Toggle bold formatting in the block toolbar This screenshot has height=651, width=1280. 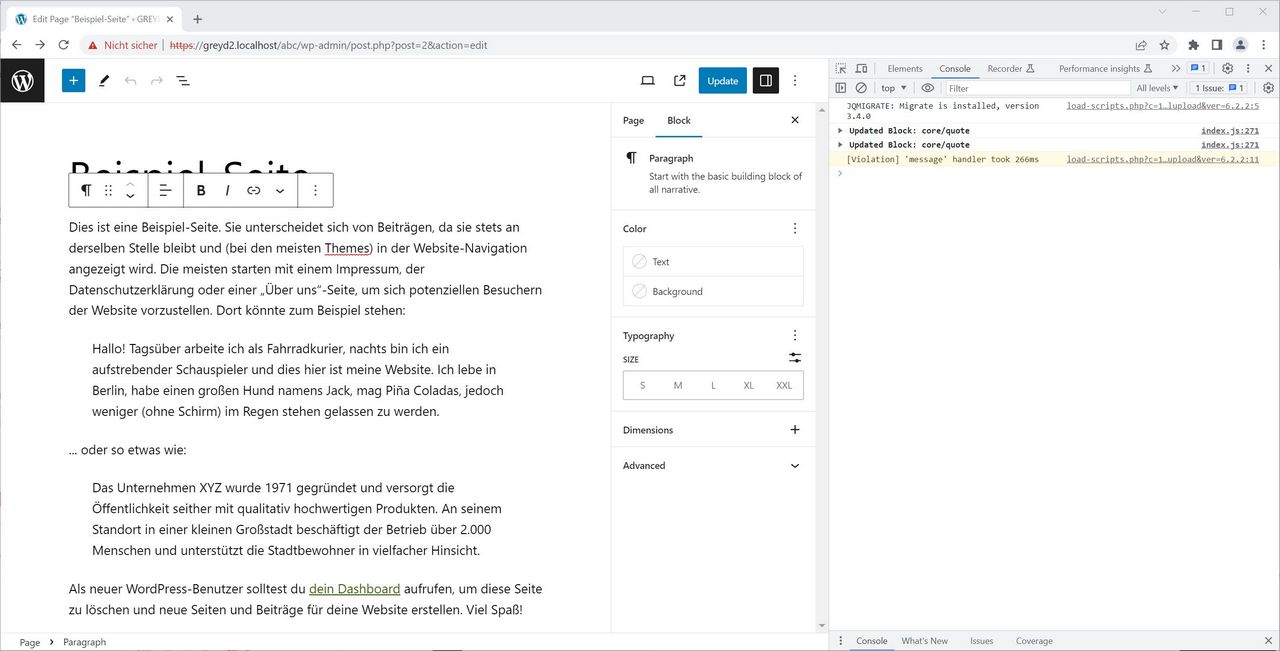(201, 190)
